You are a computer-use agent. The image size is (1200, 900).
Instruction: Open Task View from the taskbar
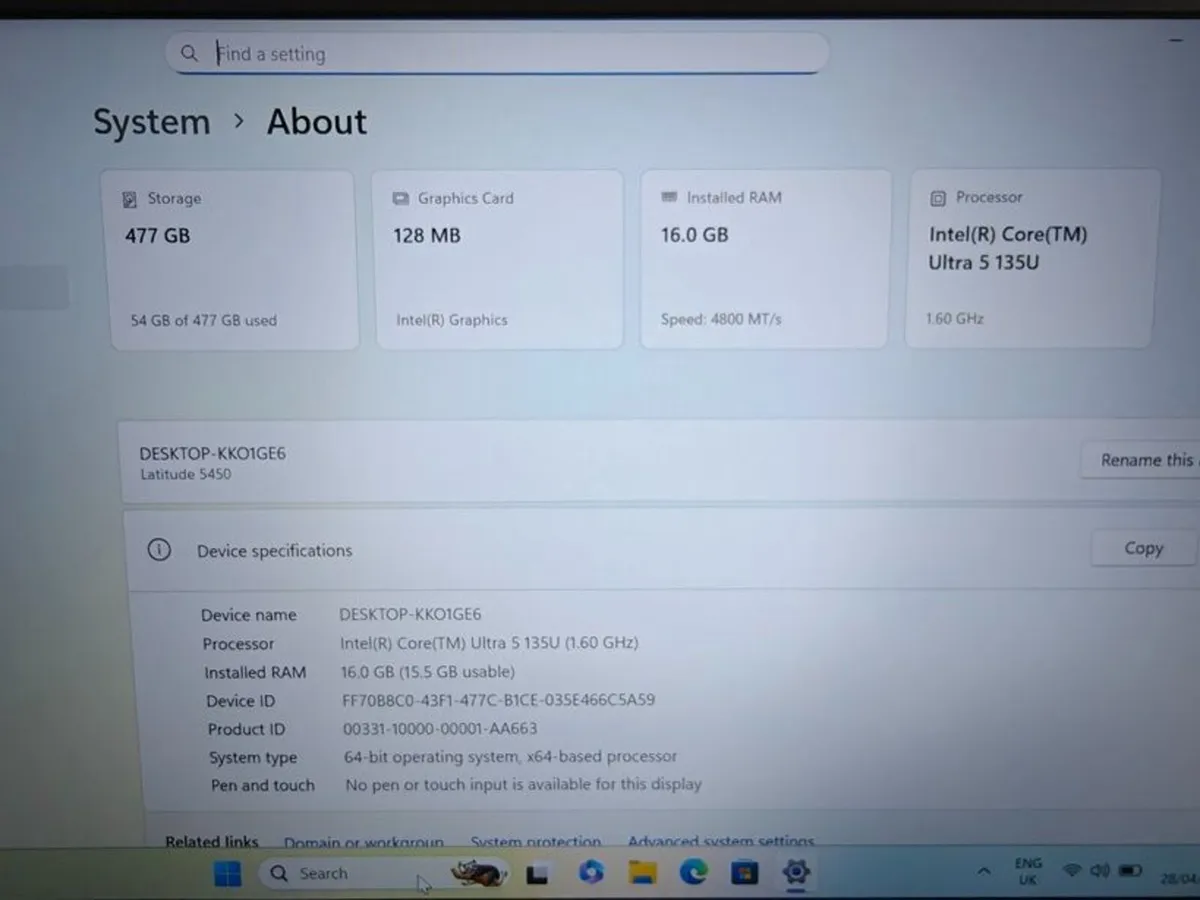click(x=537, y=873)
